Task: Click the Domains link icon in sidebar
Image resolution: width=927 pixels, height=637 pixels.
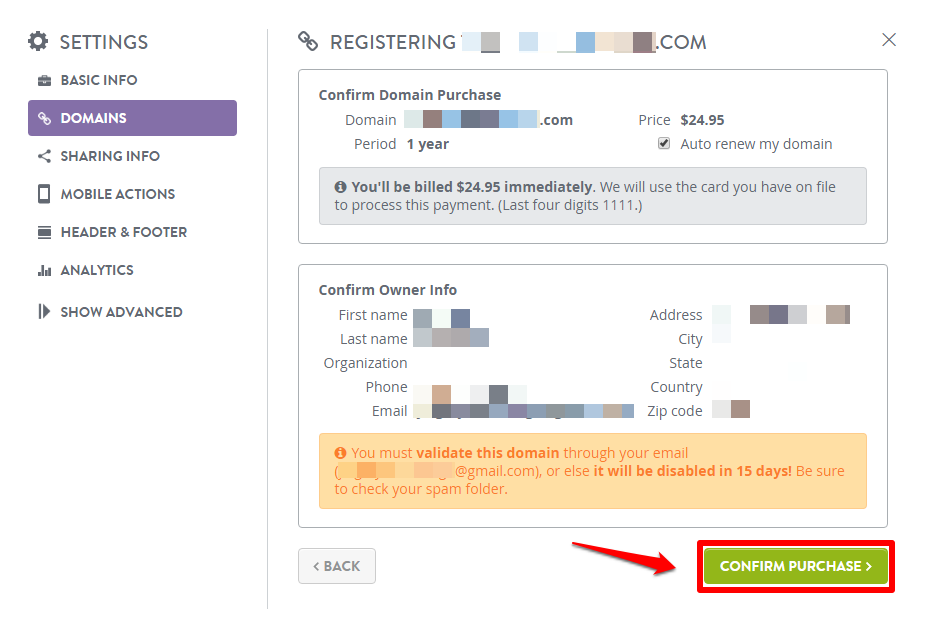Action: pyautogui.click(x=44, y=118)
